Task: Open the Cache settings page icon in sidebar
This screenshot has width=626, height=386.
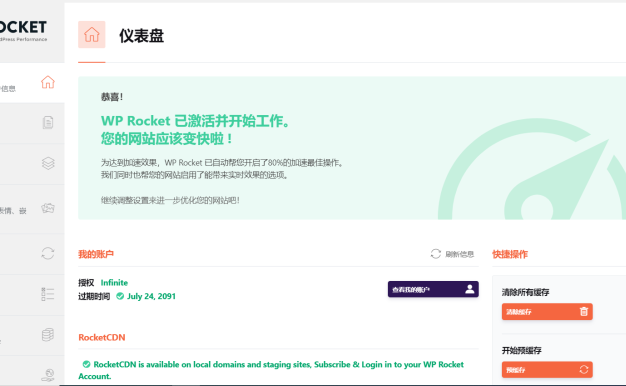Action: tap(48, 123)
